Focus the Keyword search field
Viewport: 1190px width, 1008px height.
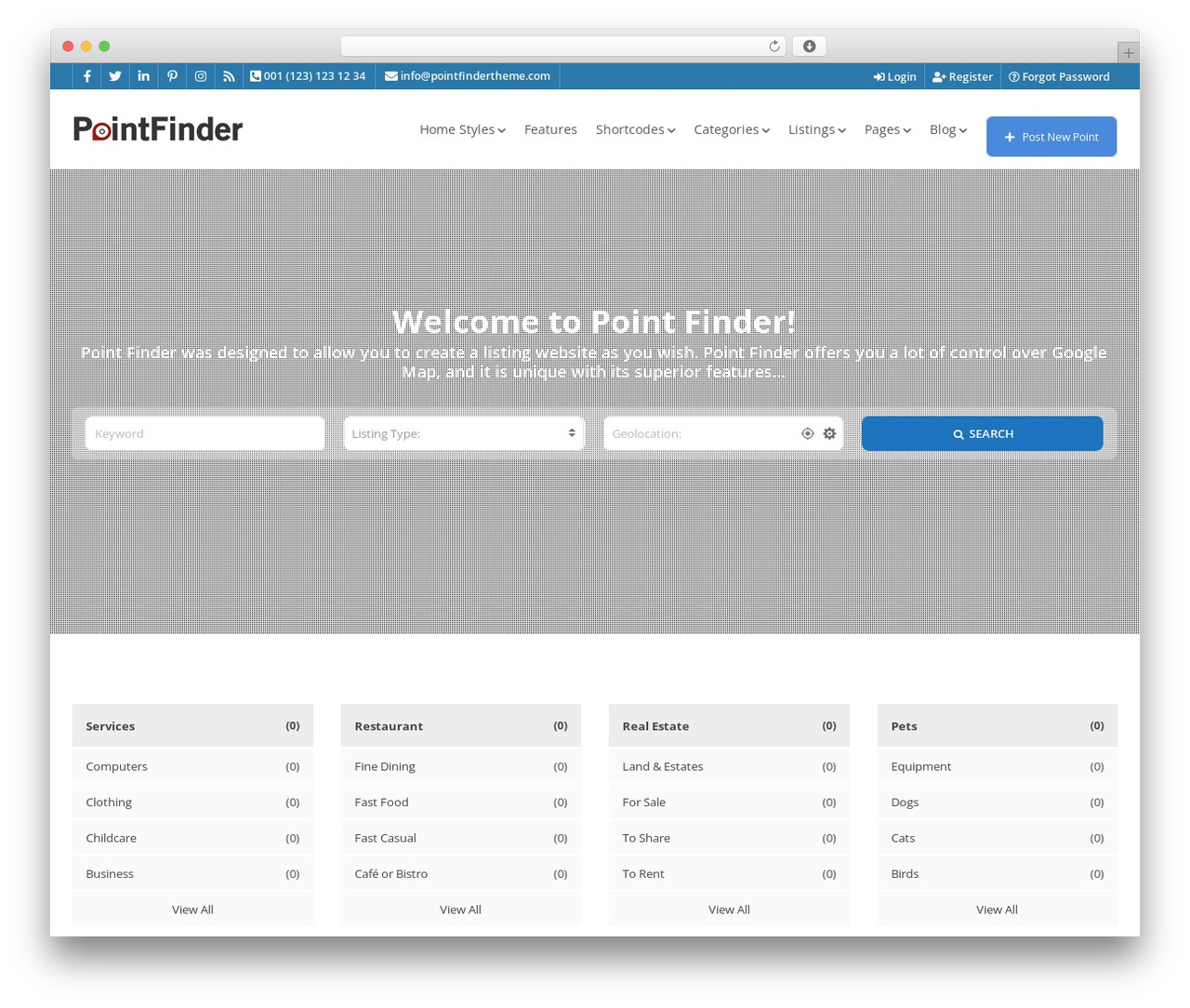click(x=205, y=433)
